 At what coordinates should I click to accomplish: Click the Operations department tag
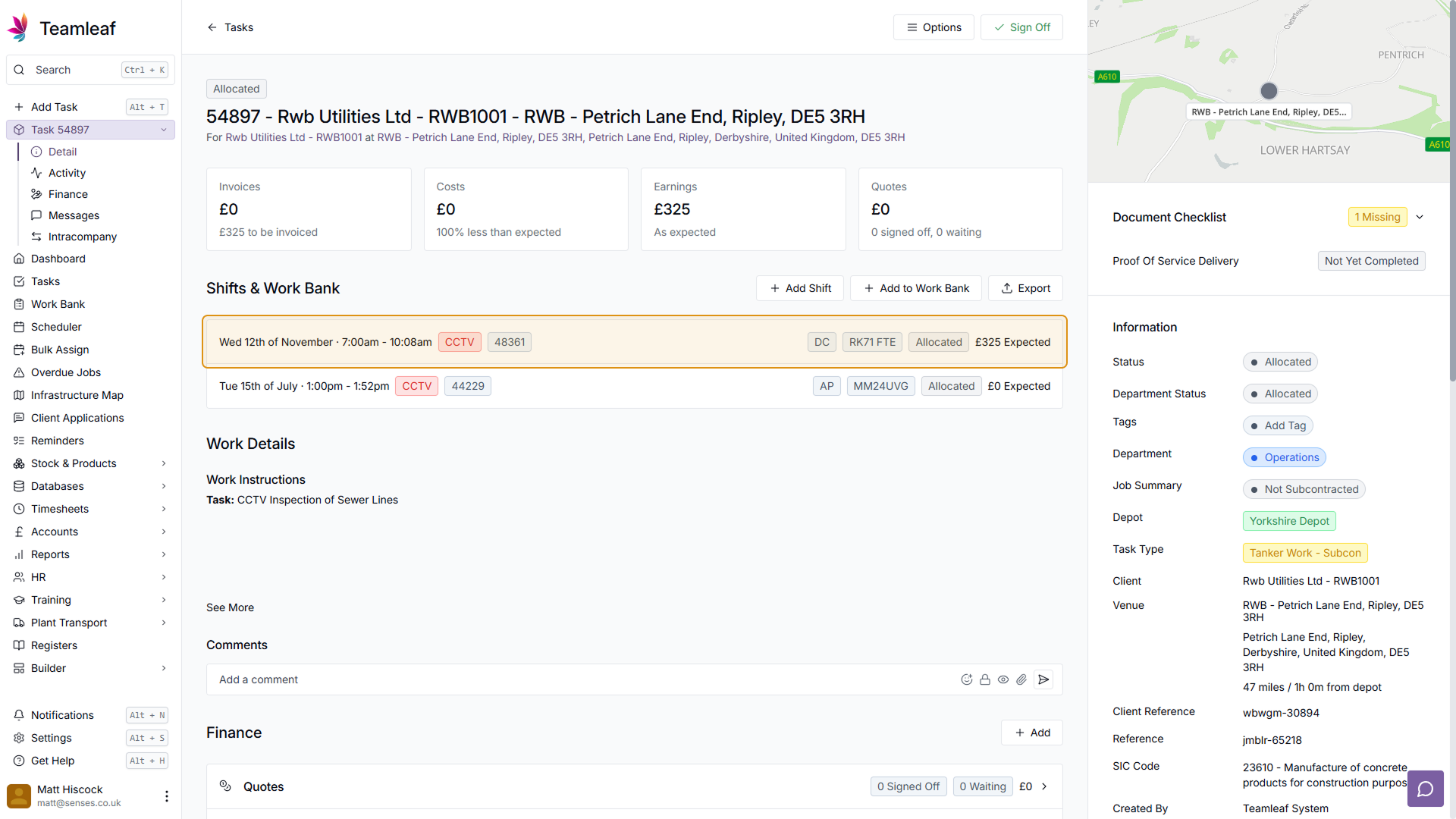(x=1285, y=457)
